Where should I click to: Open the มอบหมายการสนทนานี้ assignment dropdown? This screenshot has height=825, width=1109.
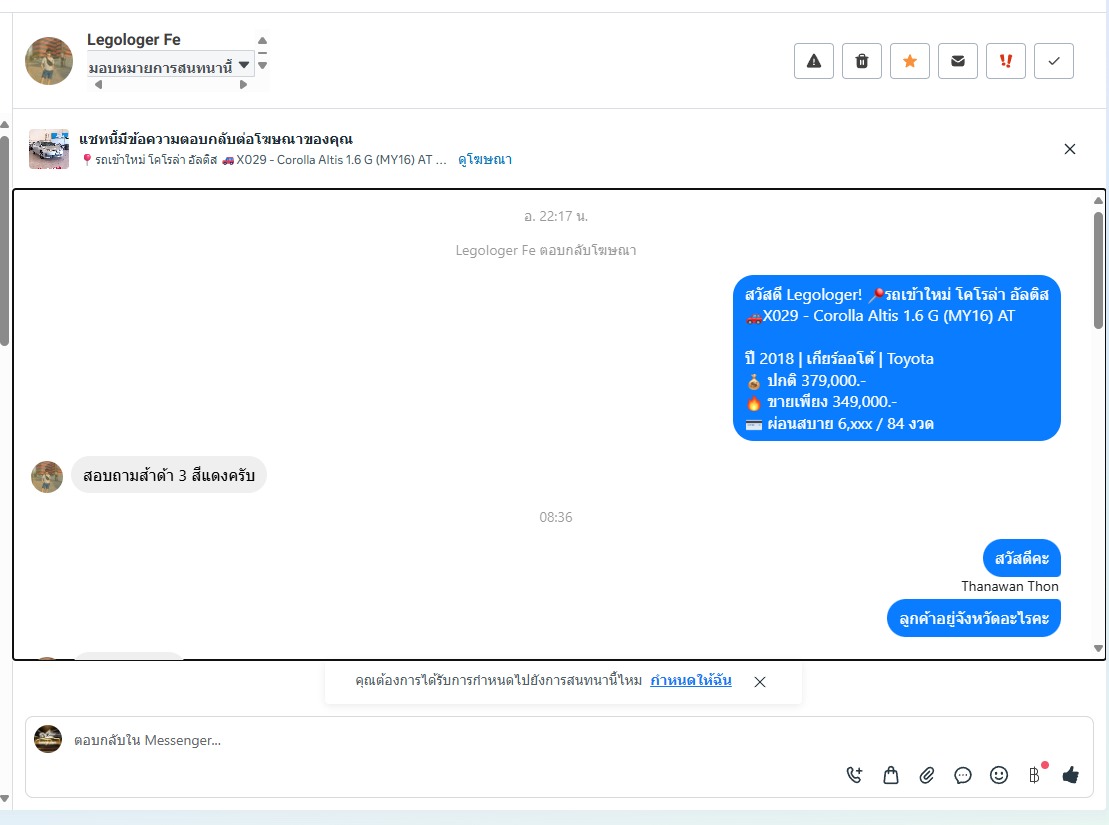point(170,67)
